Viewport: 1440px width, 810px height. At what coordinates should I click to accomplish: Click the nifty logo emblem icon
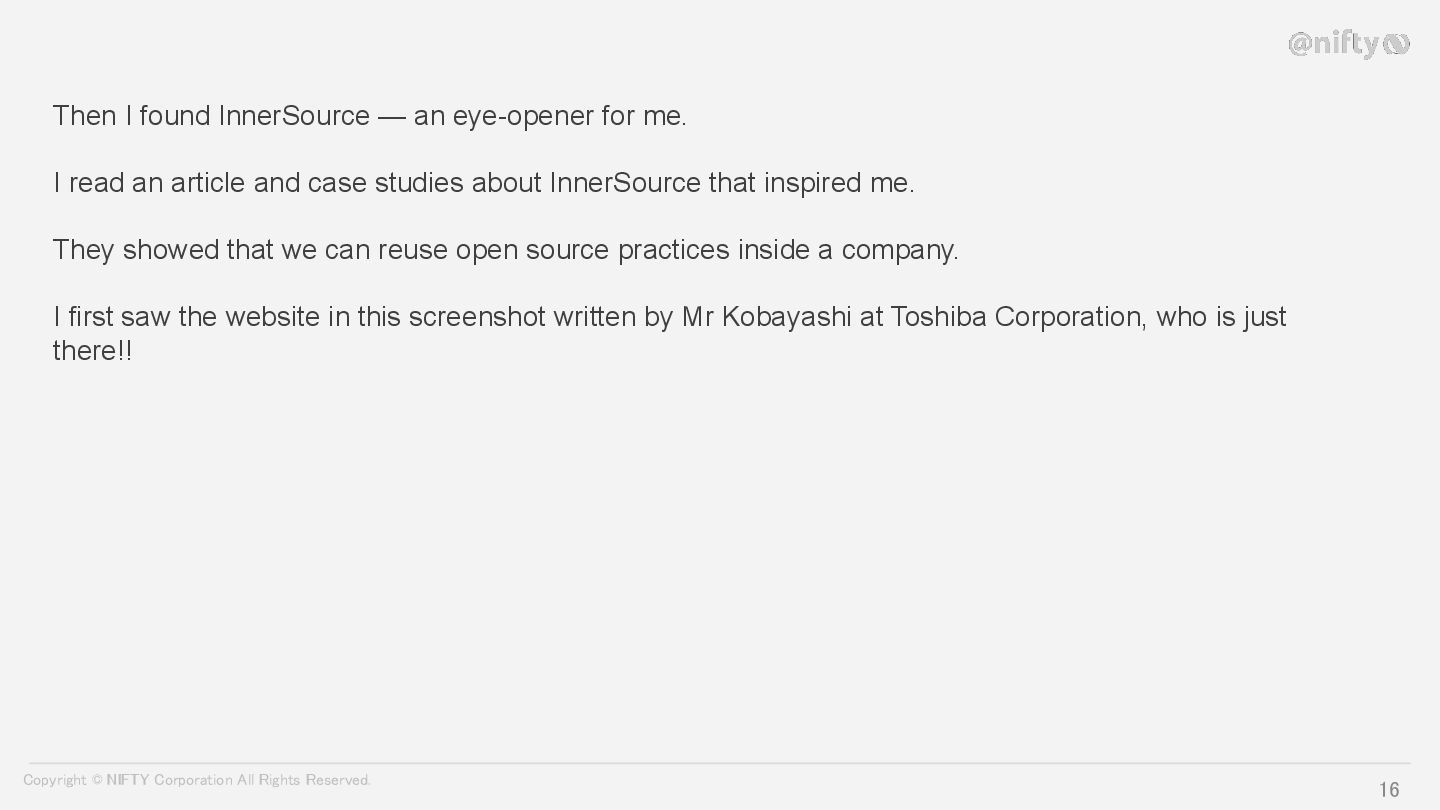pos(1397,44)
